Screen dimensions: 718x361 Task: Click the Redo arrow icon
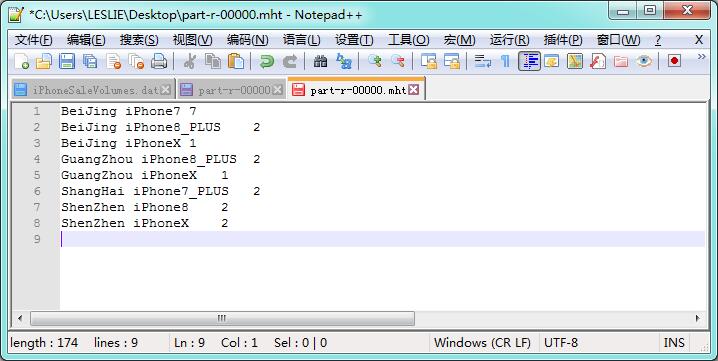[x=289, y=61]
